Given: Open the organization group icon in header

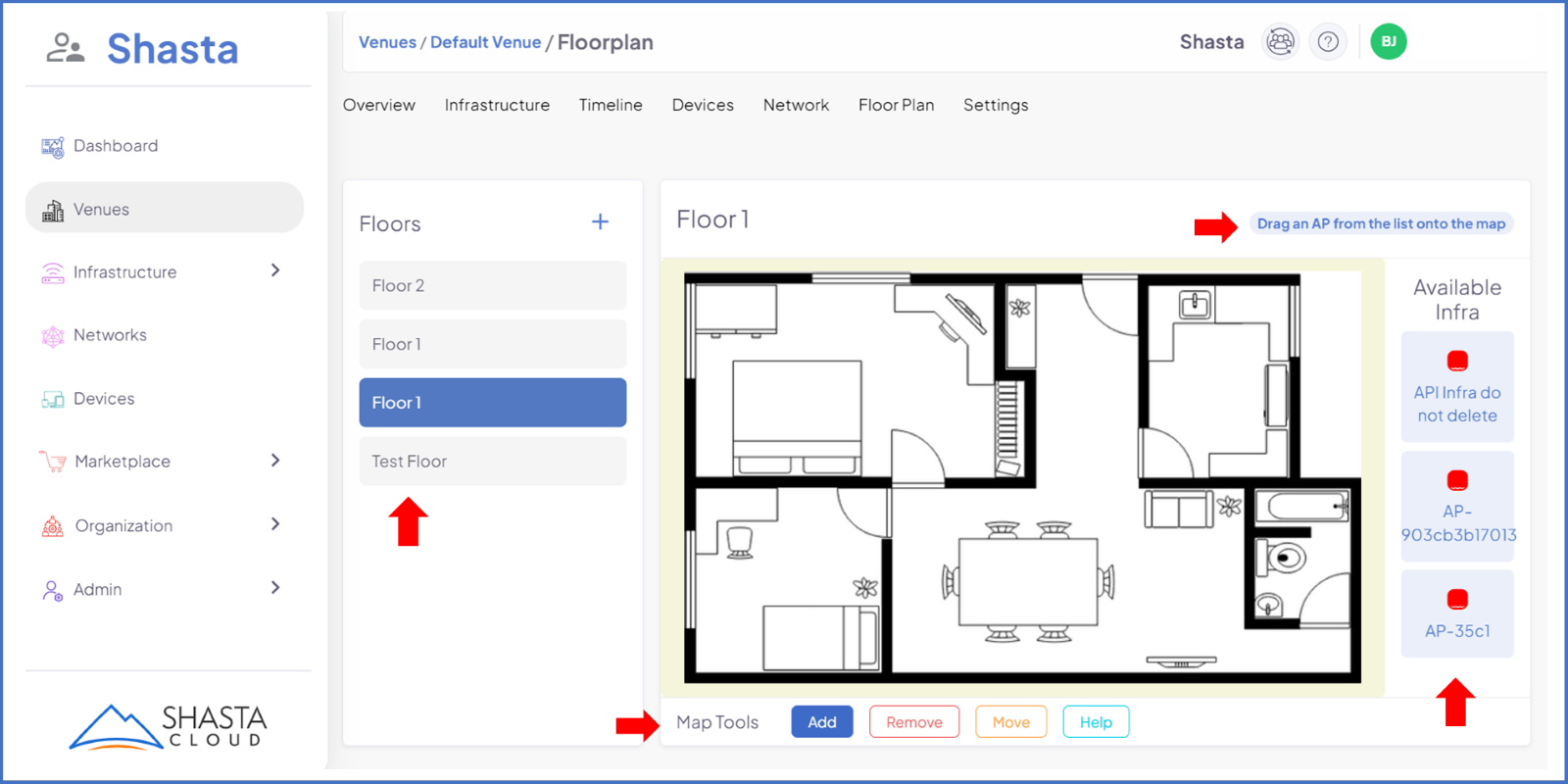Looking at the screenshot, I should click(x=1280, y=41).
